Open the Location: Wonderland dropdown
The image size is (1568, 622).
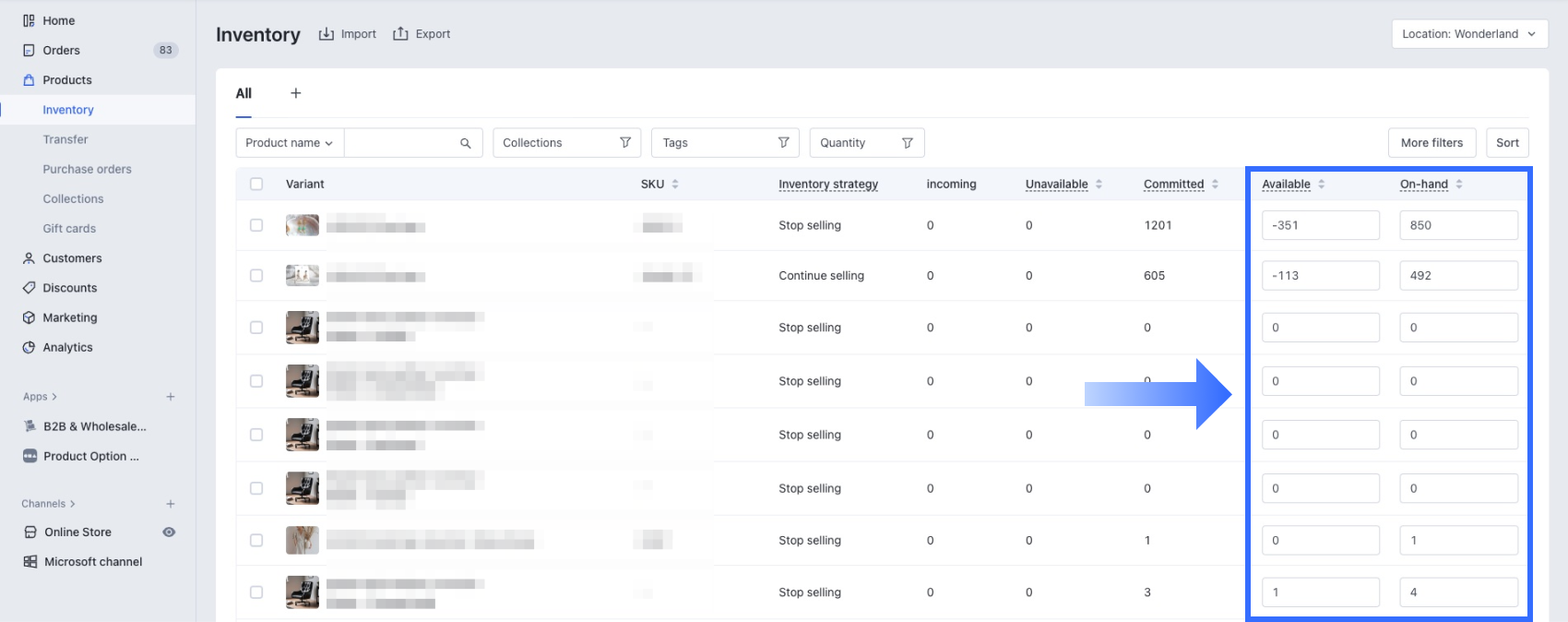click(1468, 34)
